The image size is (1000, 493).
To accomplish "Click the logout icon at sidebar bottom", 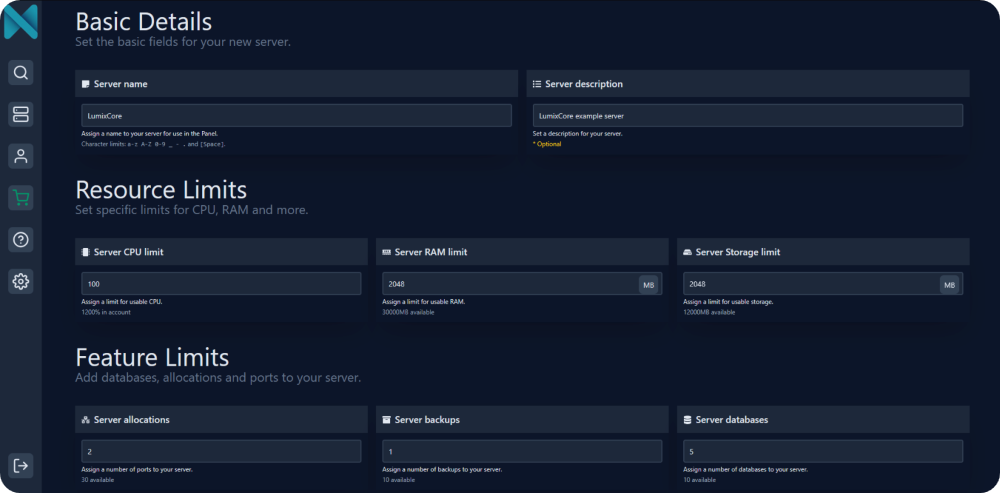I will [20, 465].
